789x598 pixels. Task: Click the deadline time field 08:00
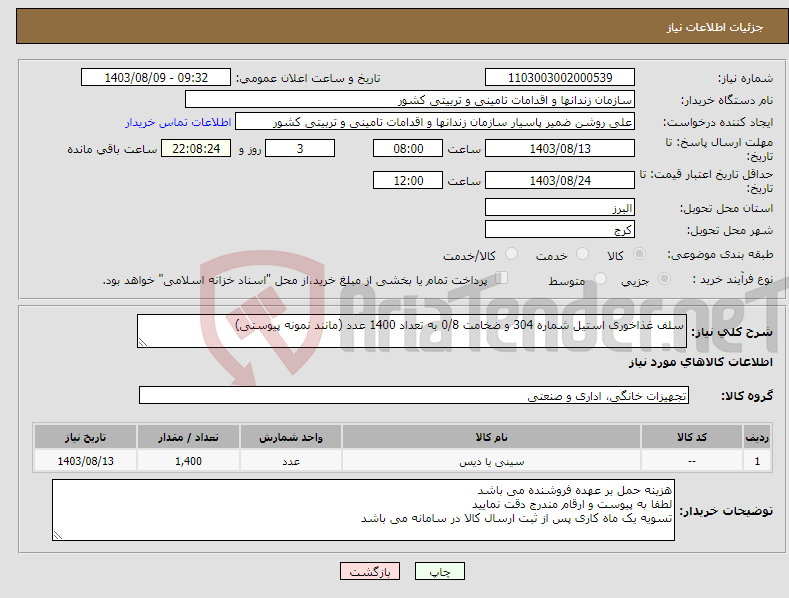pos(408,148)
